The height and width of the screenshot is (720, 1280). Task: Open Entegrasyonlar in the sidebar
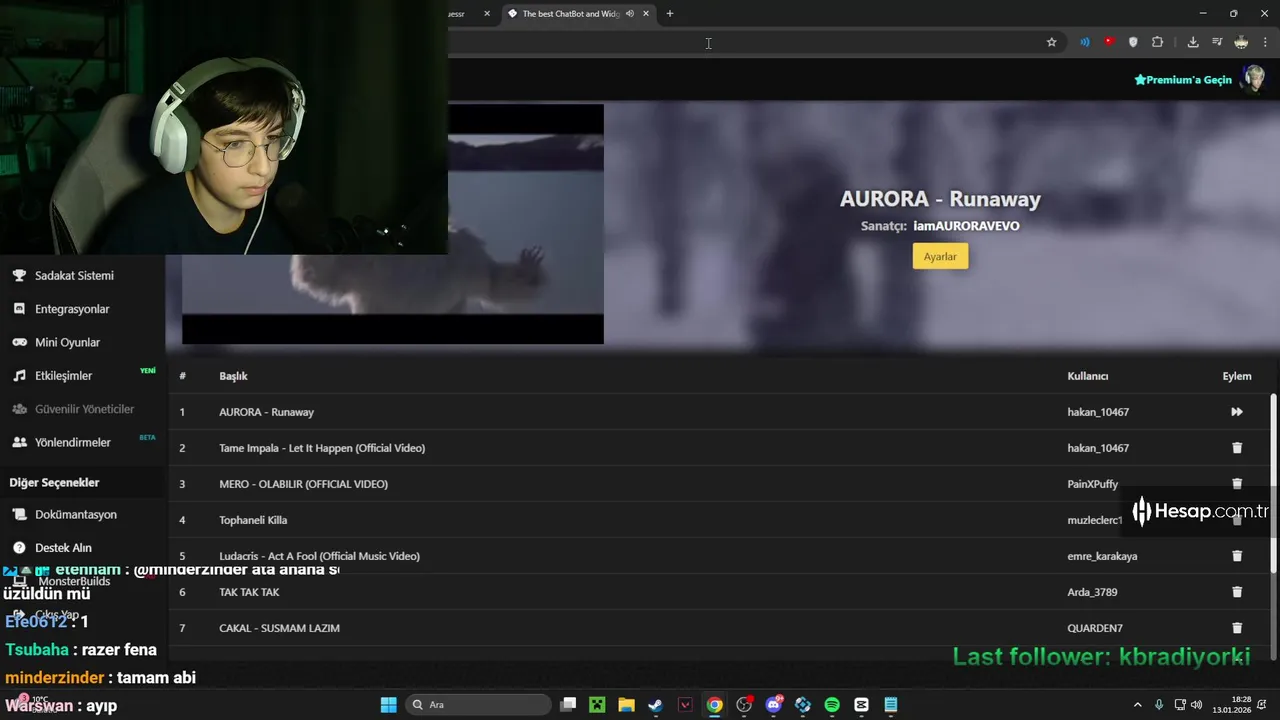tap(72, 309)
